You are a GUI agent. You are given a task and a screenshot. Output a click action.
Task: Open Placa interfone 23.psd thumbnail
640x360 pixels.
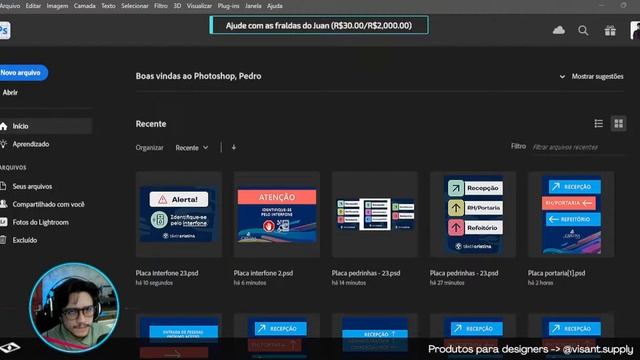[x=179, y=214]
